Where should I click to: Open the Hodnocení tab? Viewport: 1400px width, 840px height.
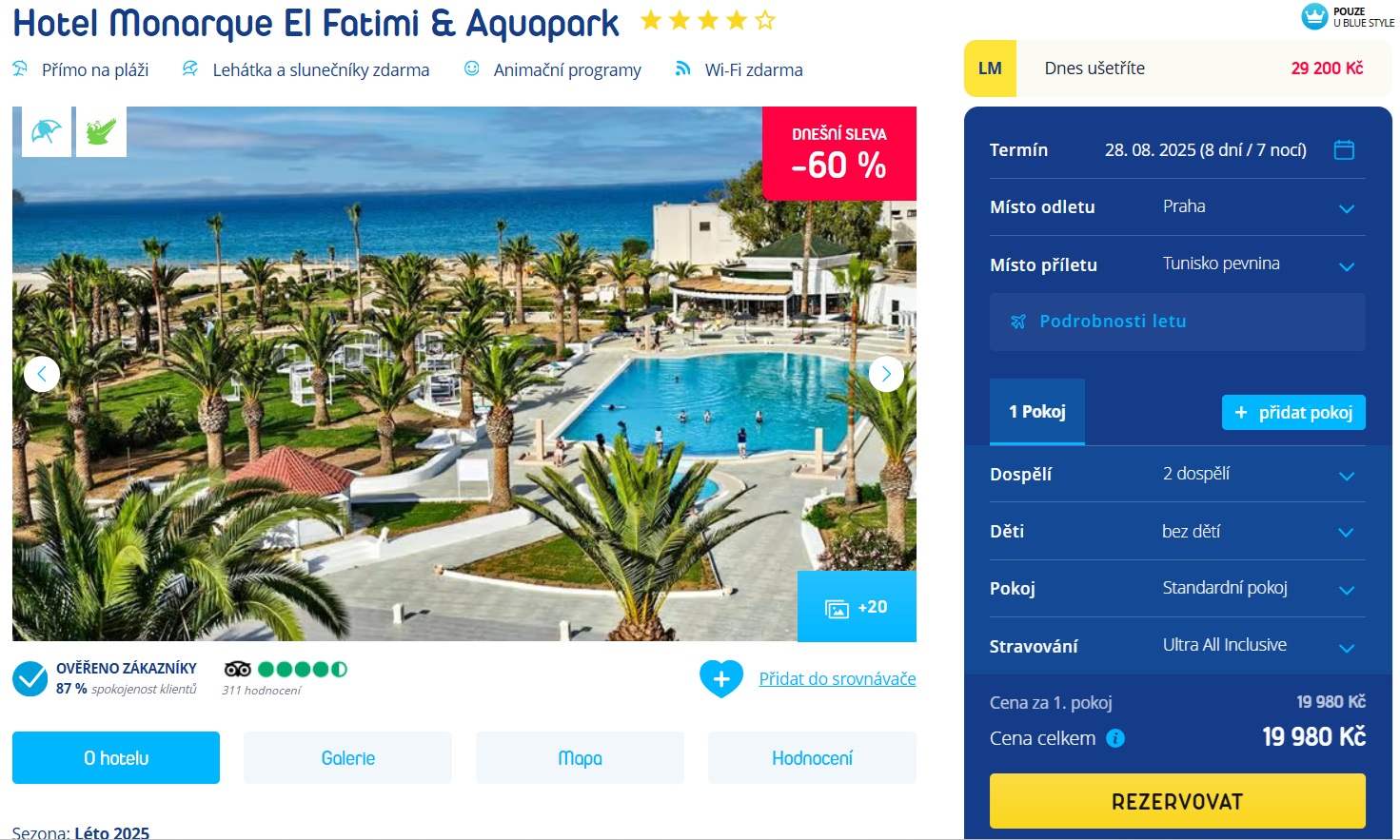[812, 758]
